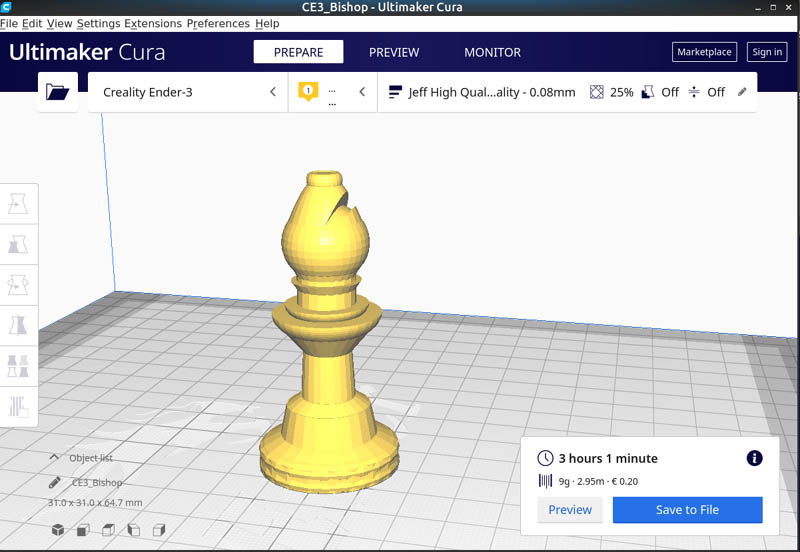Select the Per Model Settings tool
Screen dimensions: 800x552
(19, 365)
